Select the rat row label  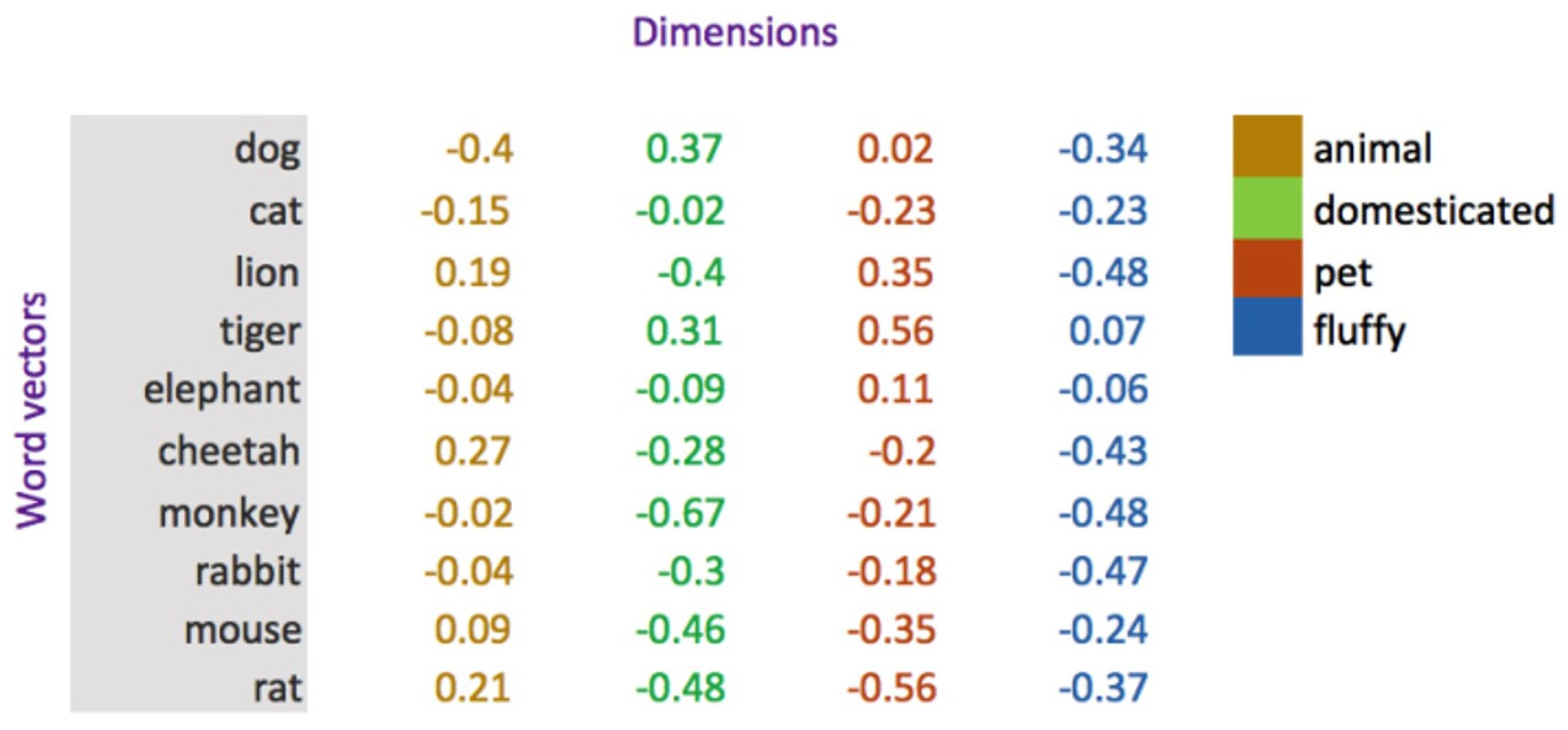277,689
